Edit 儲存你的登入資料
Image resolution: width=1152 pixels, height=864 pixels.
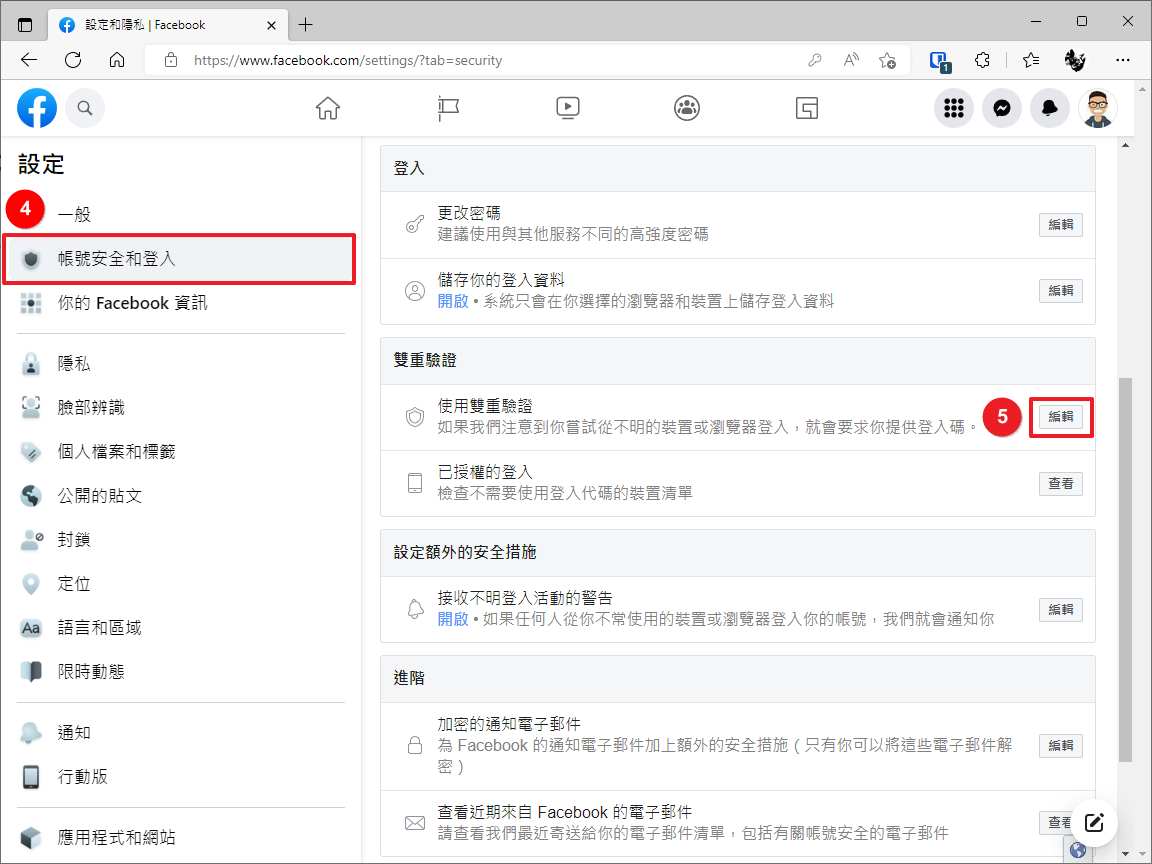coord(1060,291)
